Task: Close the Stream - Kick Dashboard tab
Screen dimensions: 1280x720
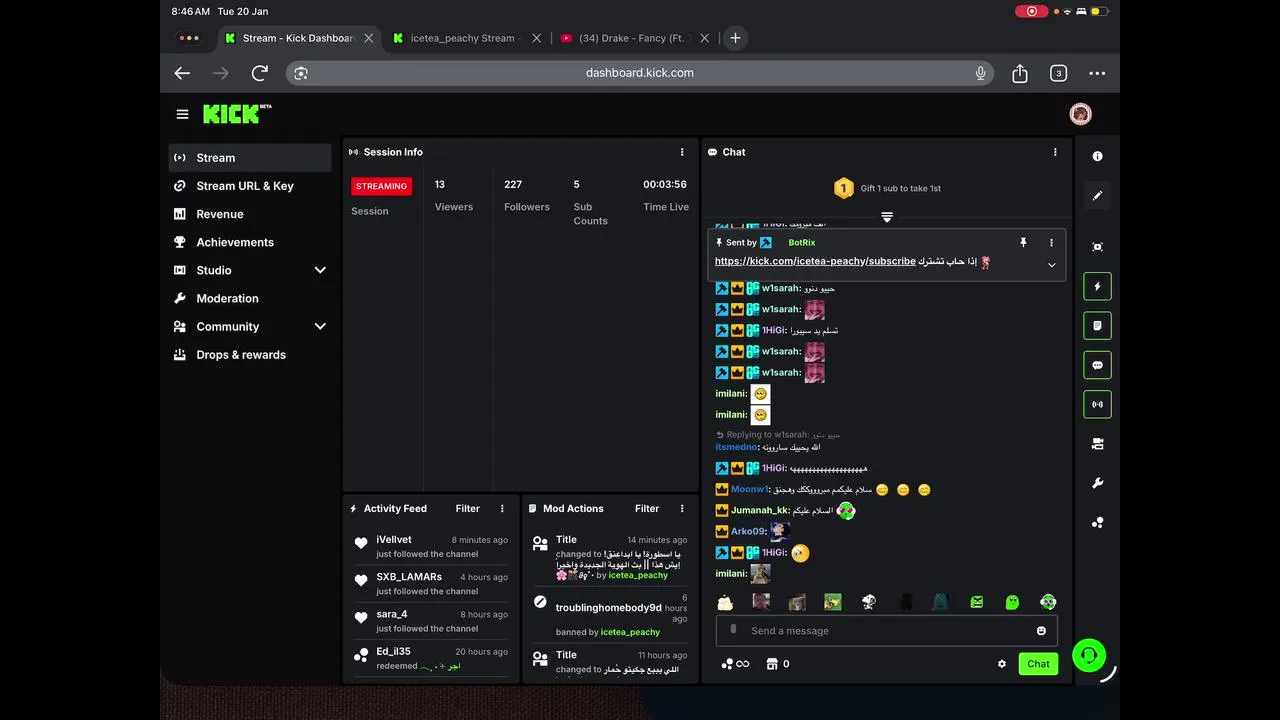Action: (369, 38)
